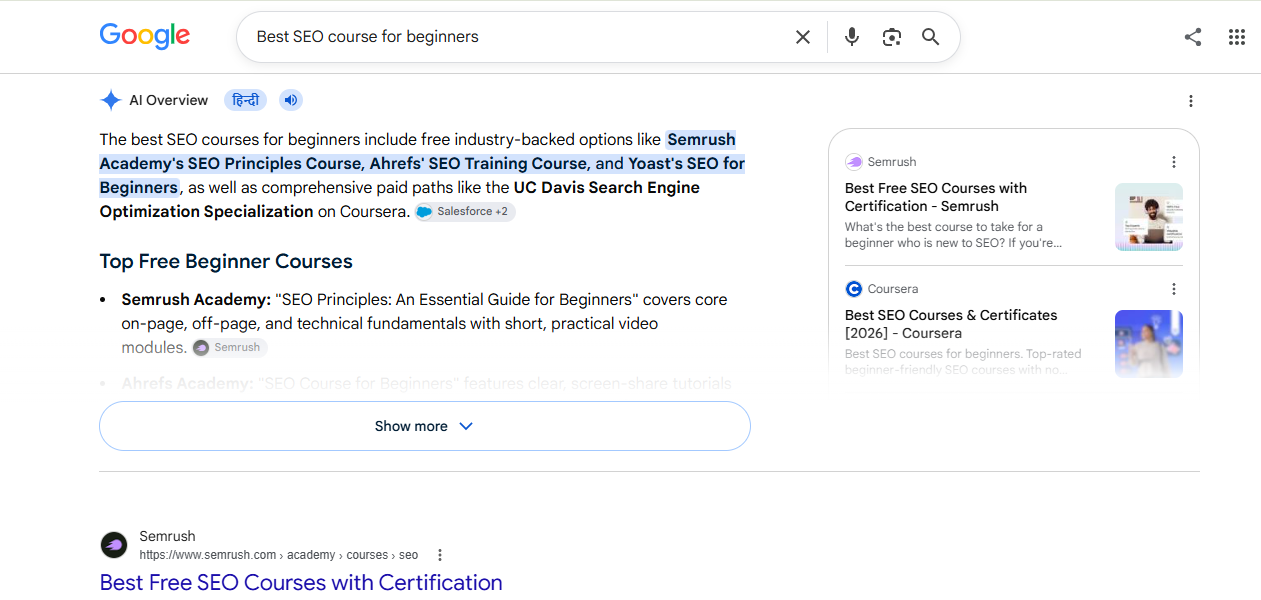Click the Top Free Beginner Courses heading
Viewport: 1261px width, 600px height.
click(x=226, y=261)
